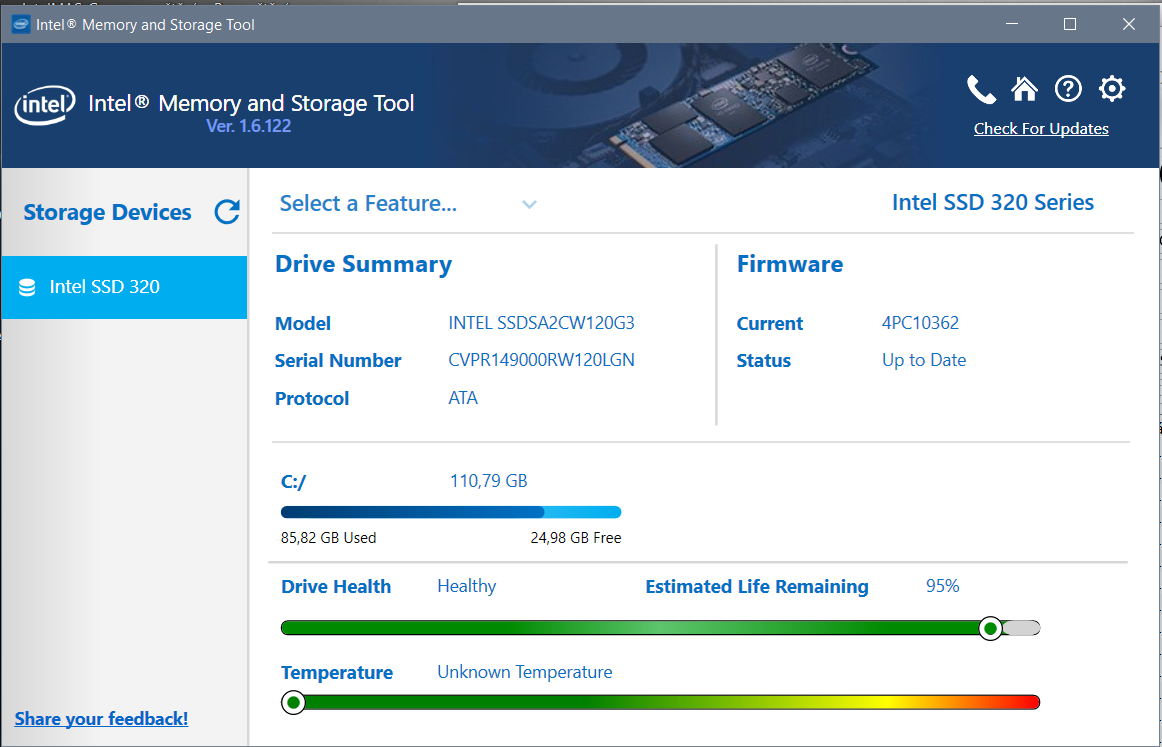Select Intel SSD 320 in device list
The image size is (1162, 747).
(124, 288)
